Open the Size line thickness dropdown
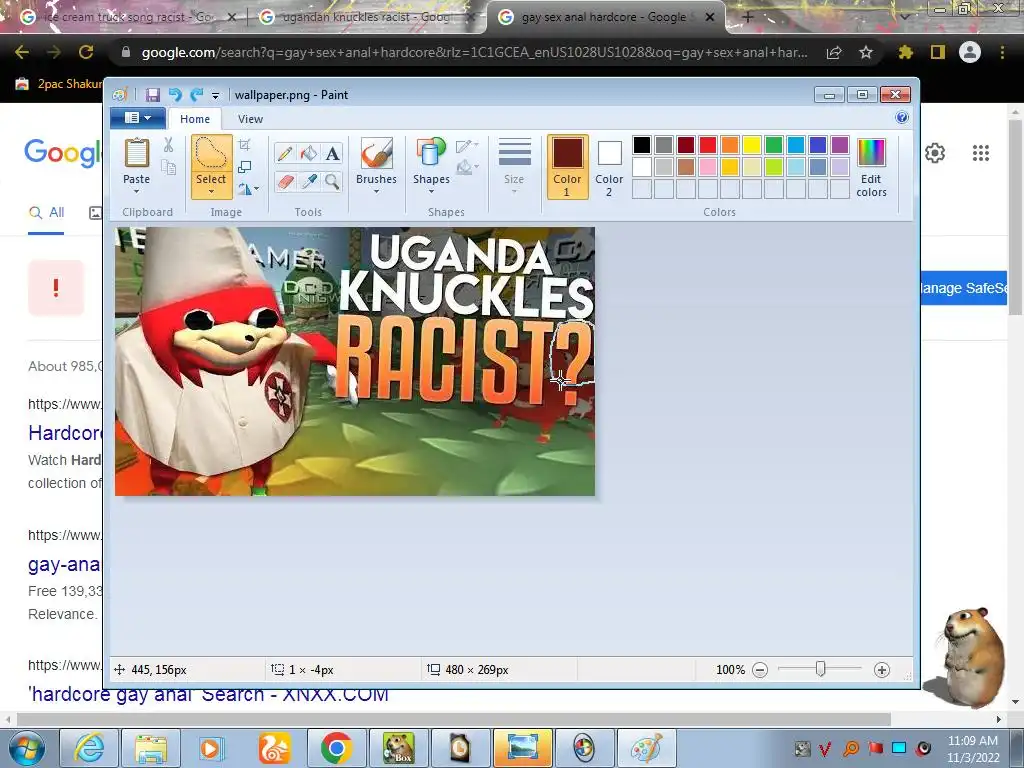1024x768 pixels. point(514,166)
